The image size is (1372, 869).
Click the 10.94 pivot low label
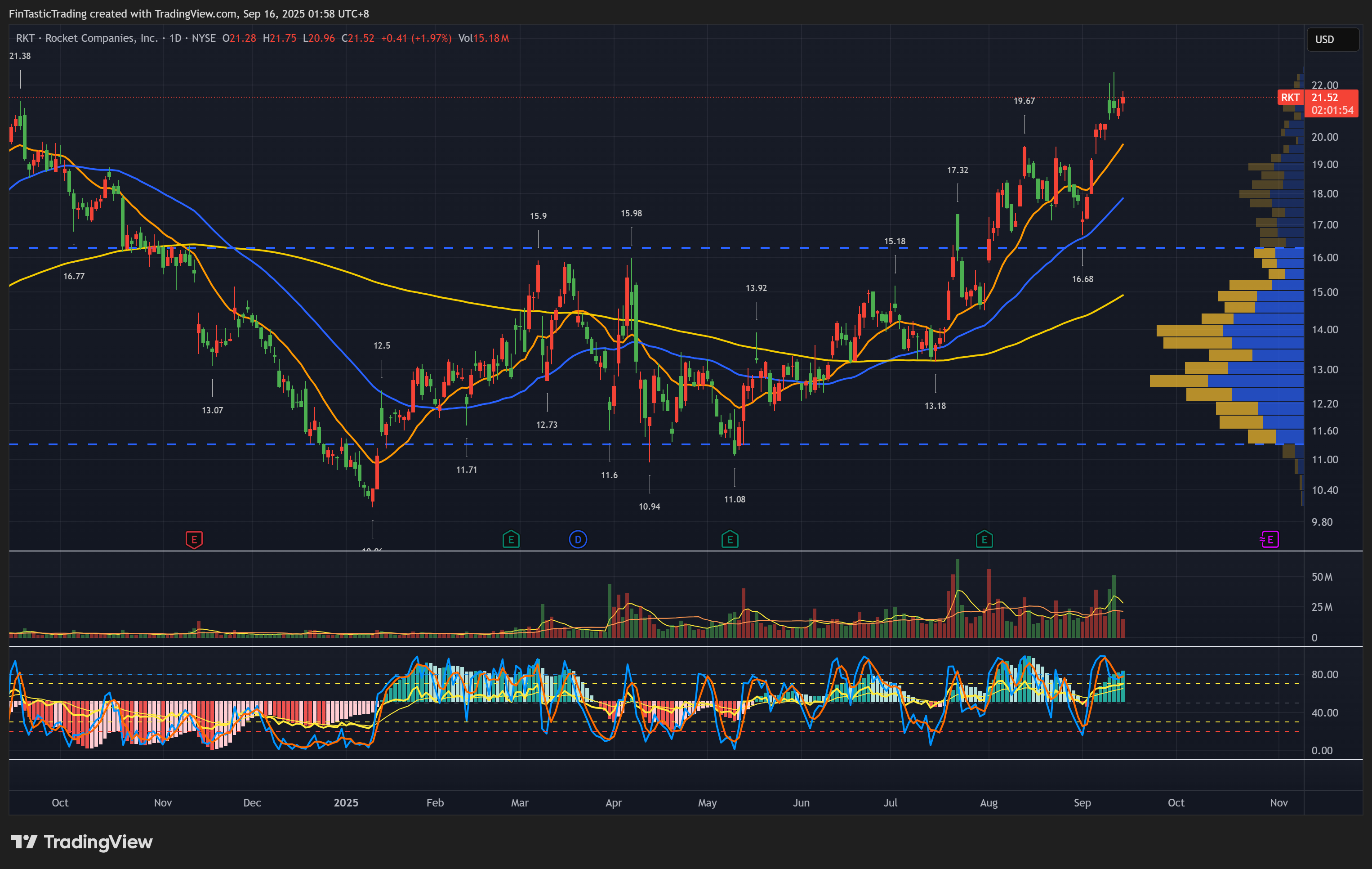tap(649, 506)
